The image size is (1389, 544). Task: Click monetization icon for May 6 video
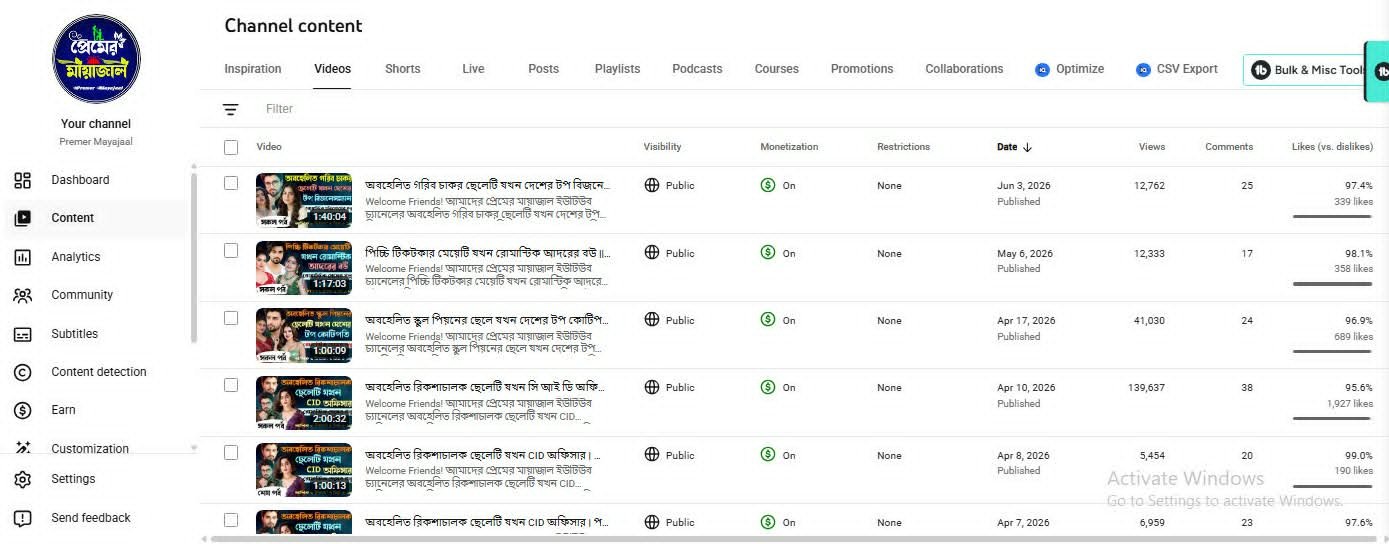point(768,253)
